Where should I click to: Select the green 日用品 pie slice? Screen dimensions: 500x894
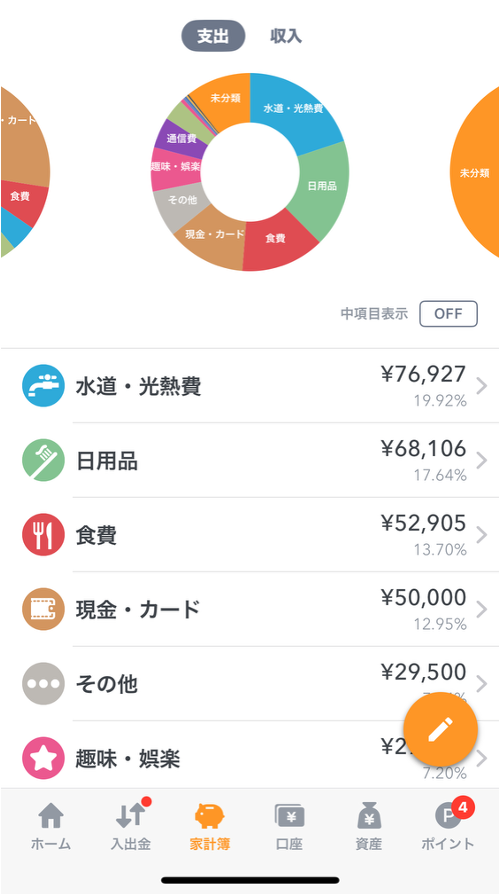tap(321, 188)
